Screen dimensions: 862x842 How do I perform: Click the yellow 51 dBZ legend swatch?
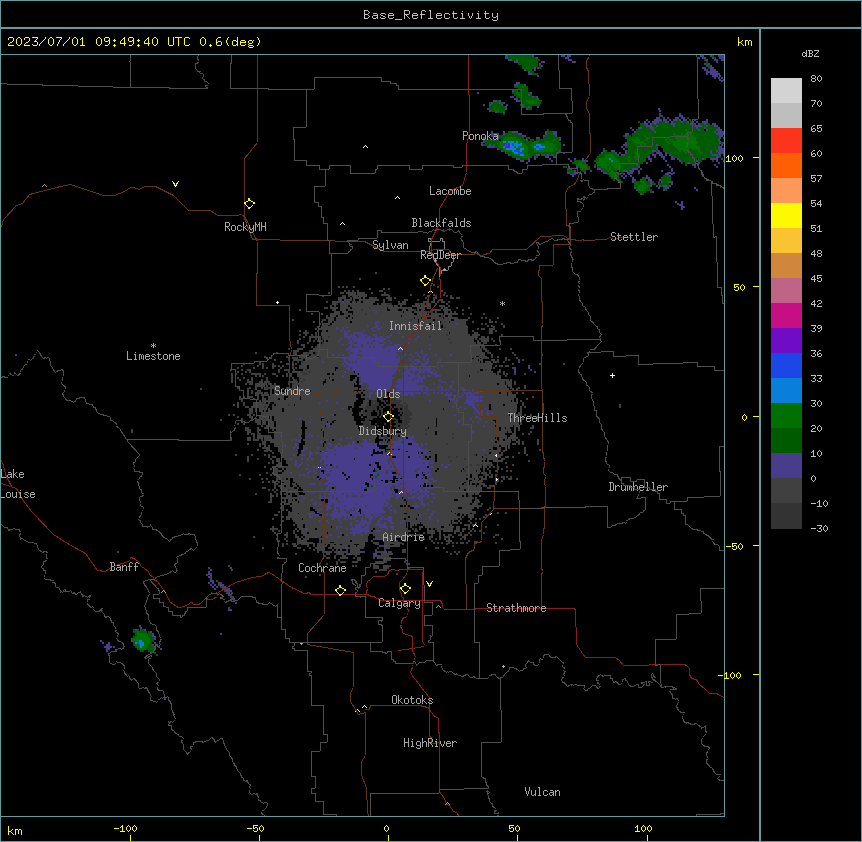(x=786, y=215)
